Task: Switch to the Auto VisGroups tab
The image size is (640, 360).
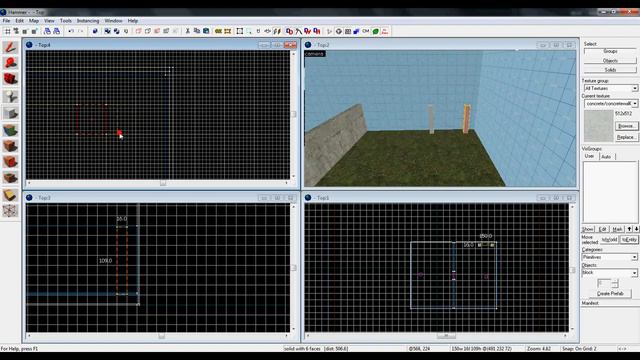Action: [606, 157]
